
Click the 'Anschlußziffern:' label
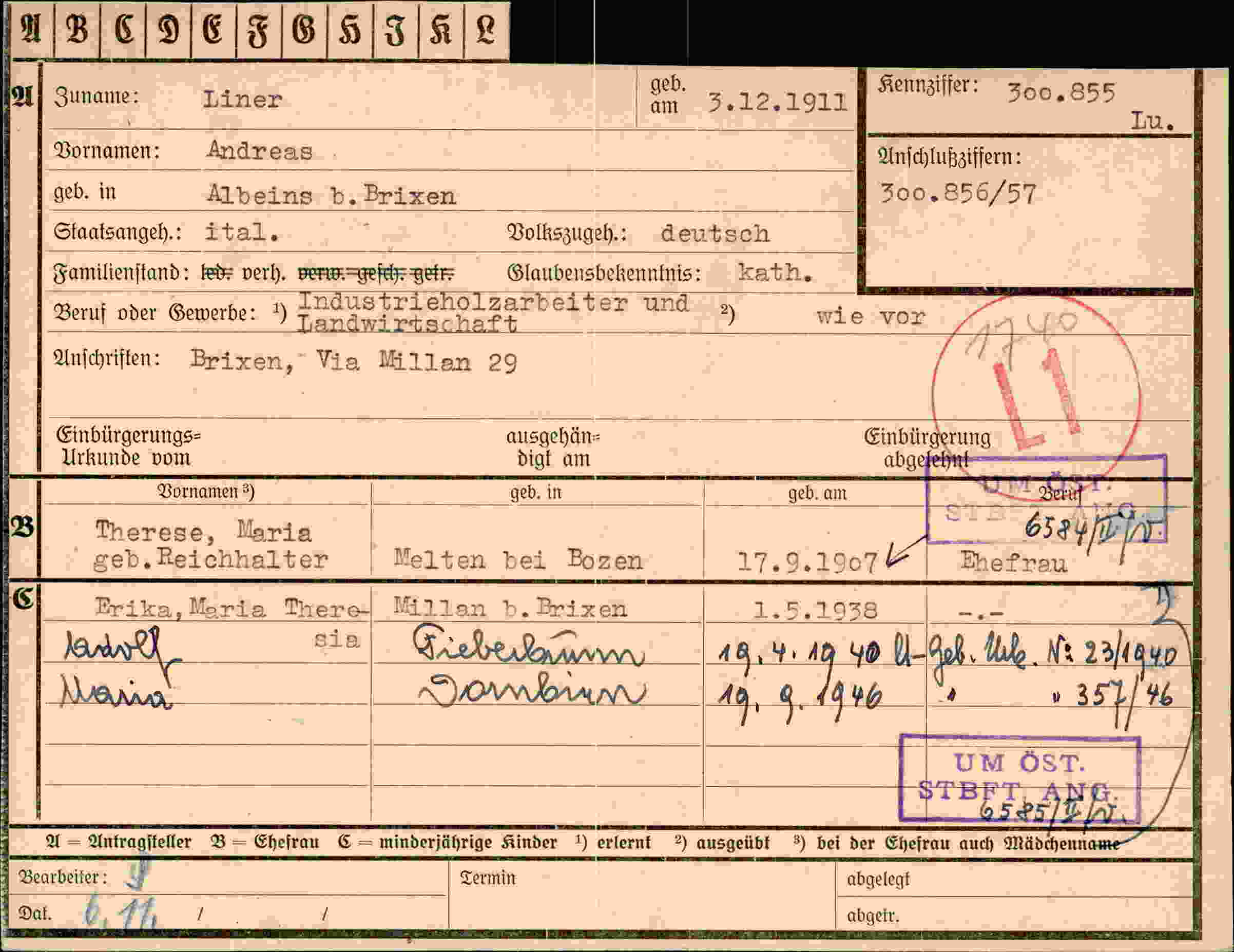[950, 157]
